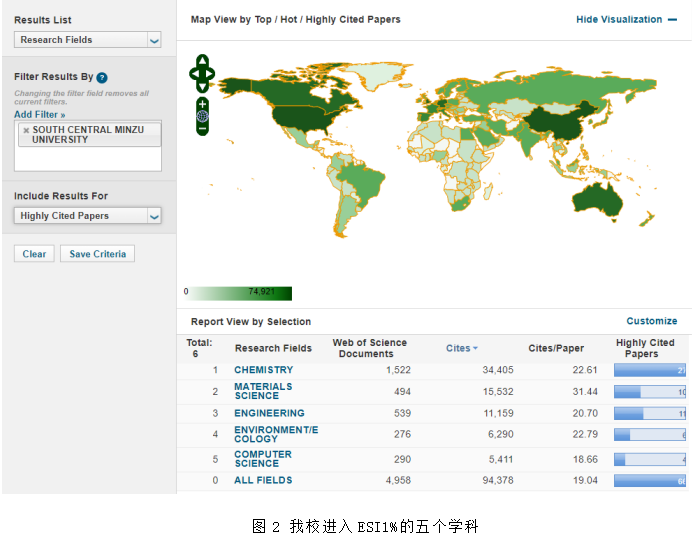
Task: Open the Customize report link
Action: click(652, 321)
